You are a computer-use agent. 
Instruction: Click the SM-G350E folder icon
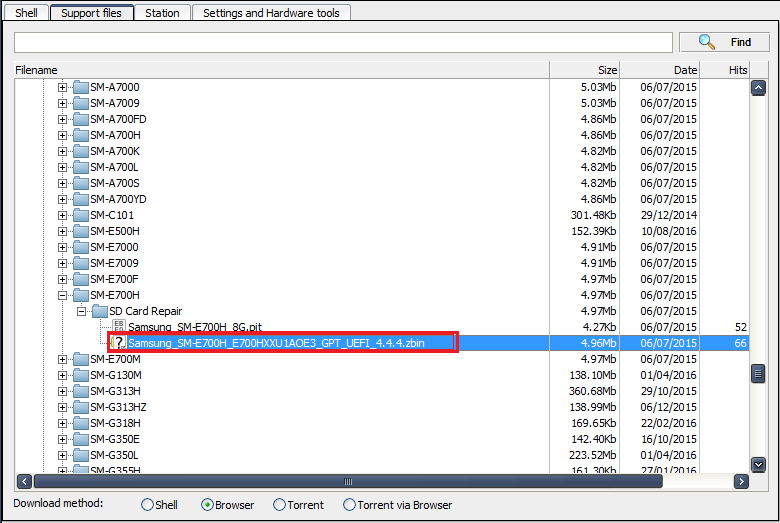click(x=81, y=439)
